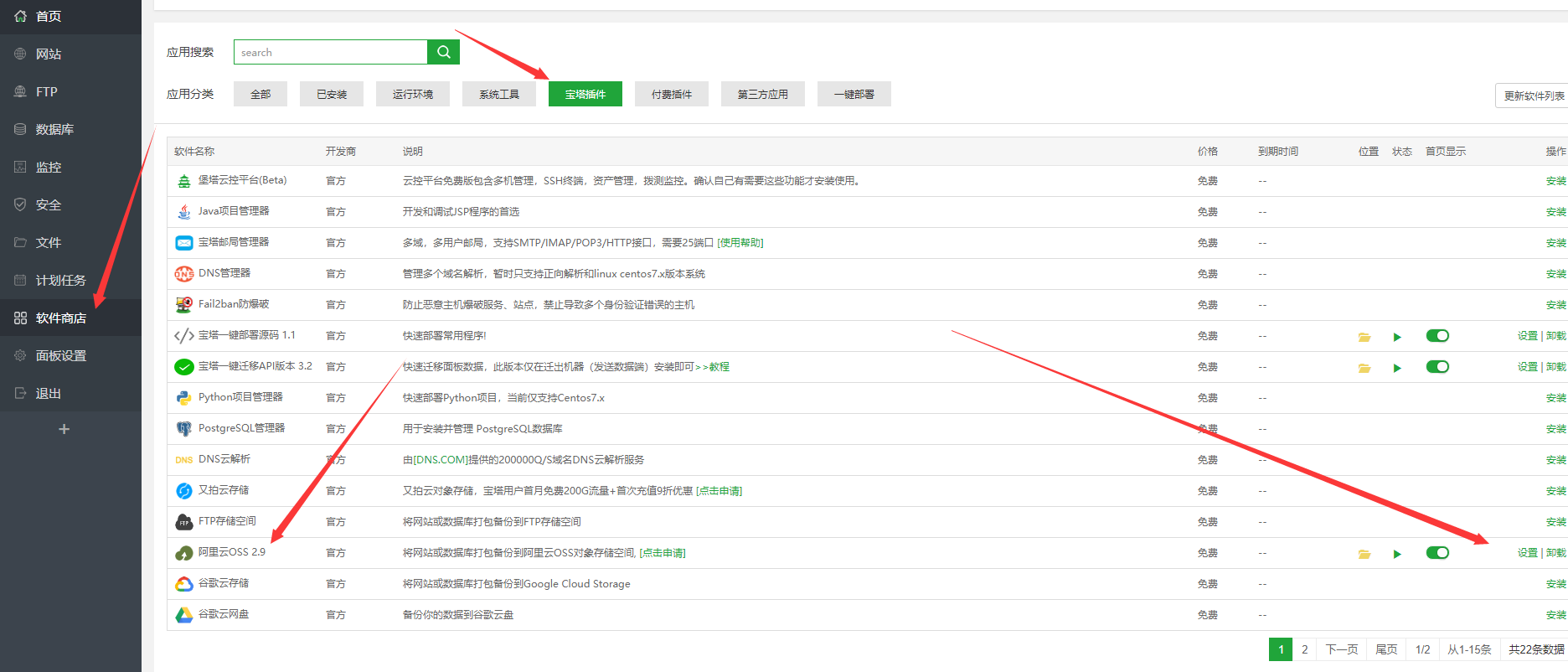Open 软件商店 in the sidebar
This screenshot has width=1568, height=672.
[60, 318]
